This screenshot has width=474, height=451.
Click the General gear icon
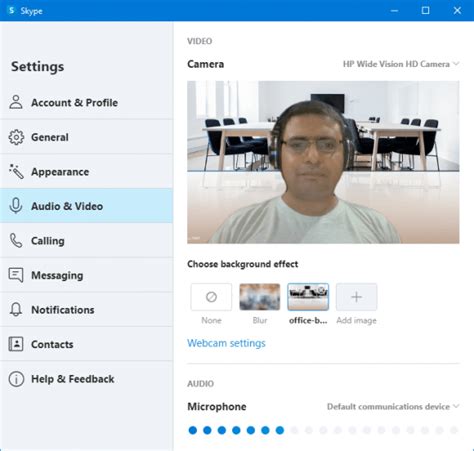point(16,137)
